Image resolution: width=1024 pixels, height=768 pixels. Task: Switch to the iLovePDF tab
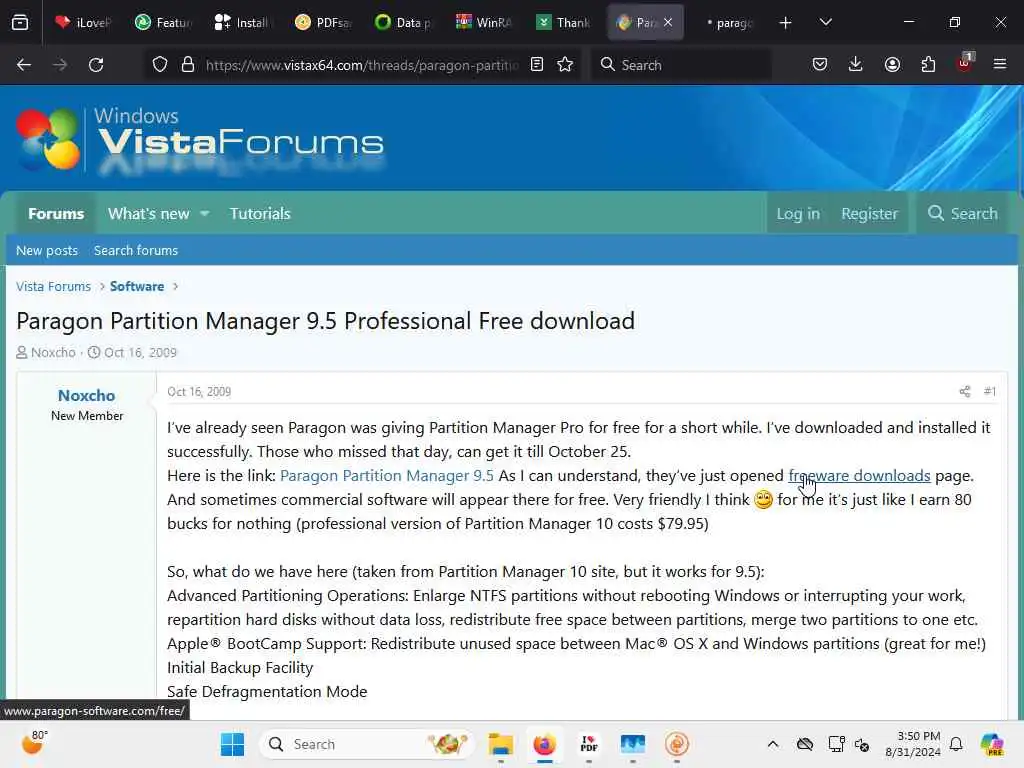(83, 22)
